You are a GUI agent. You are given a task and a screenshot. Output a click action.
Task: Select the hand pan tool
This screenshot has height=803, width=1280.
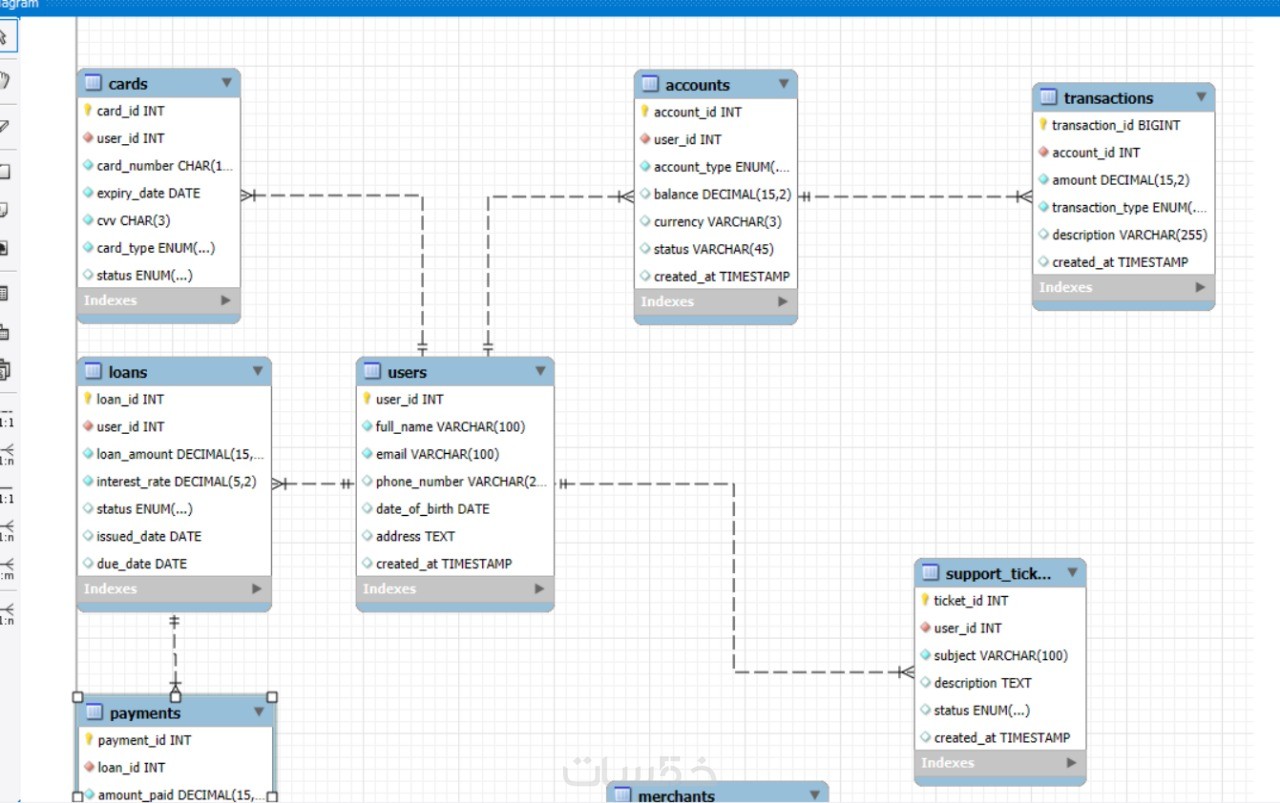pos(5,80)
